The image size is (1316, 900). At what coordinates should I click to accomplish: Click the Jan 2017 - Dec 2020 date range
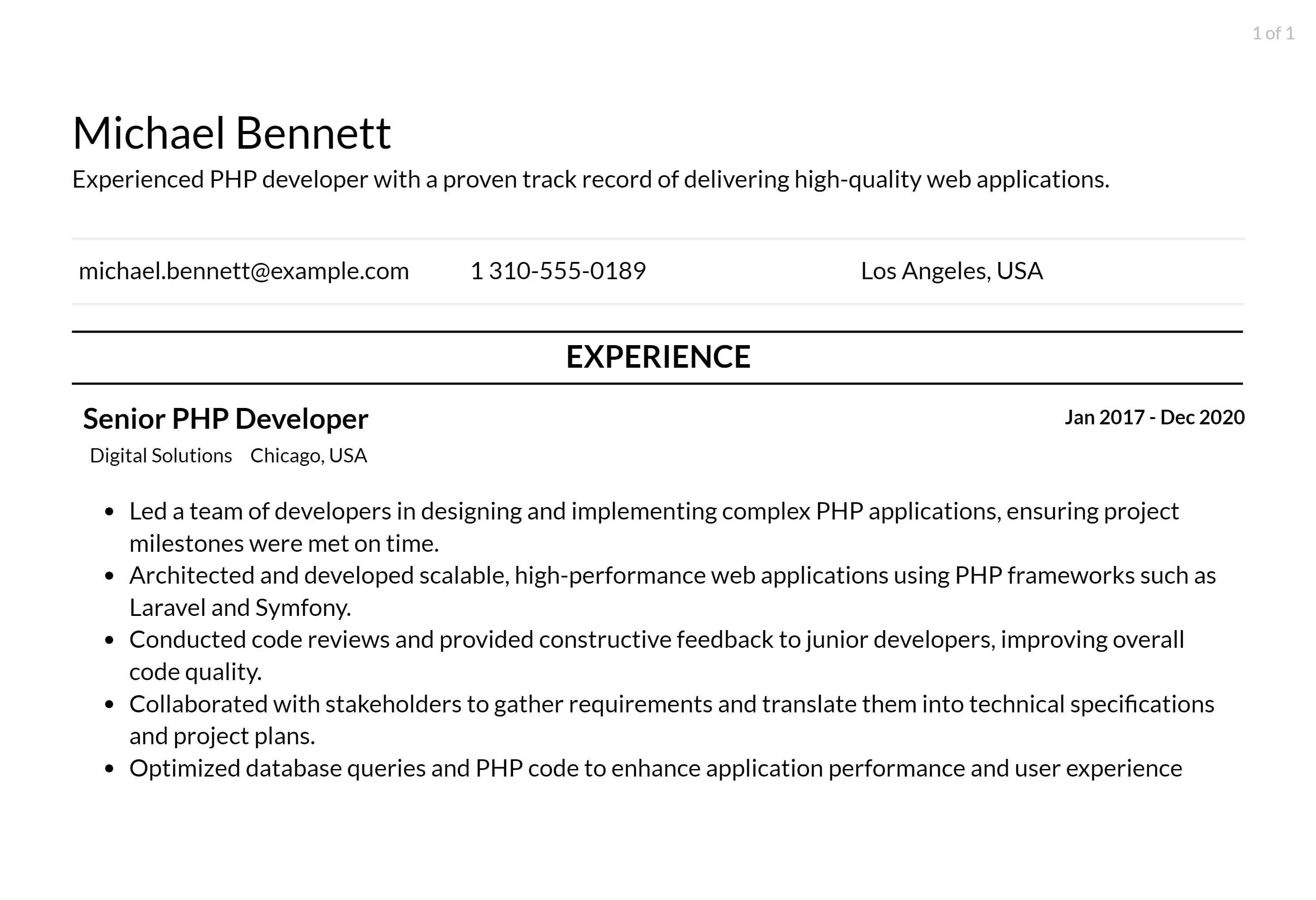coord(1155,416)
